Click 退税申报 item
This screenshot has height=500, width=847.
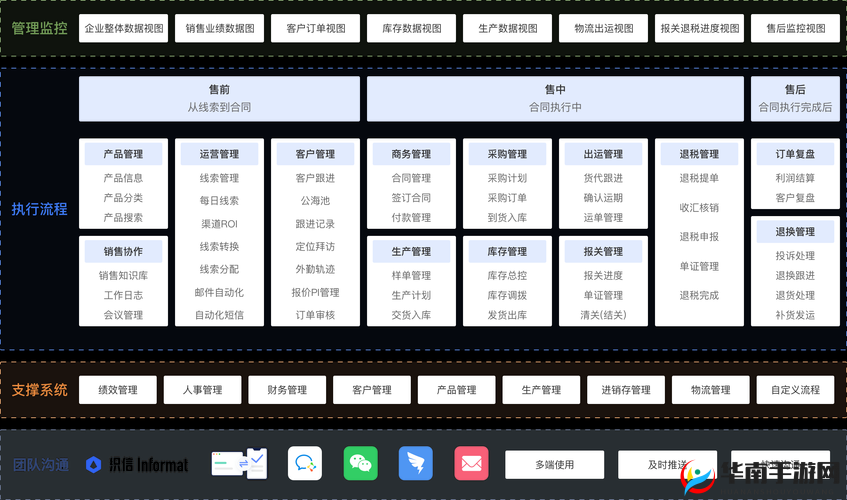tap(699, 237)
